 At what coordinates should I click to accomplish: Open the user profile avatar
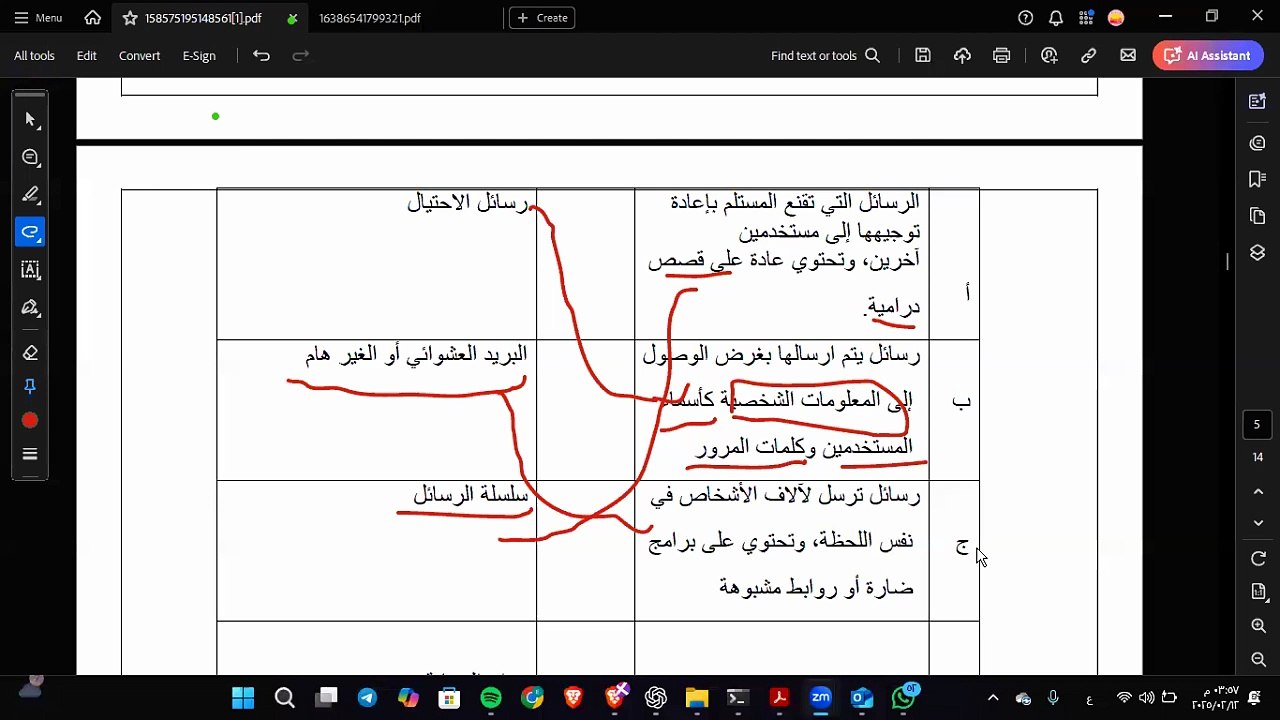pyautogui.click(x=1116, y=18)
